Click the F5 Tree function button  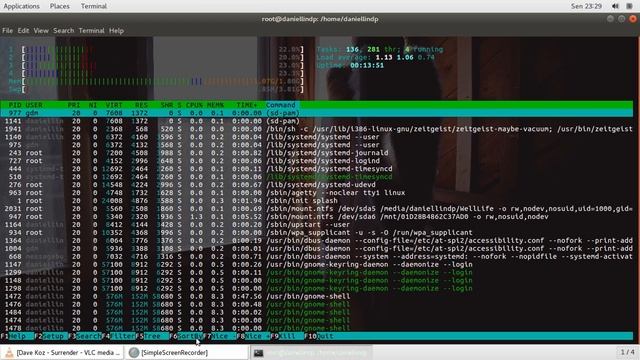[x=152, y=336]
